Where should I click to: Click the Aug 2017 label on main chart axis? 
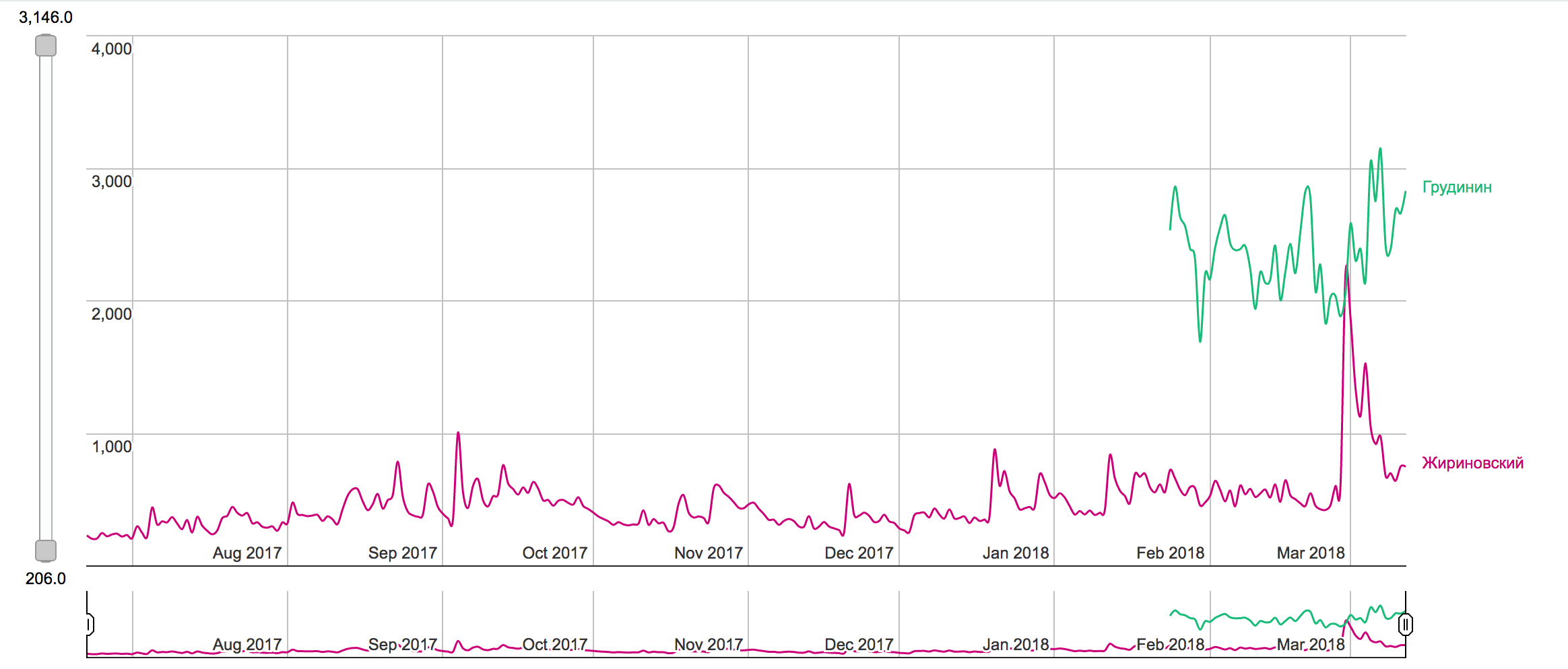pos(247,553)
